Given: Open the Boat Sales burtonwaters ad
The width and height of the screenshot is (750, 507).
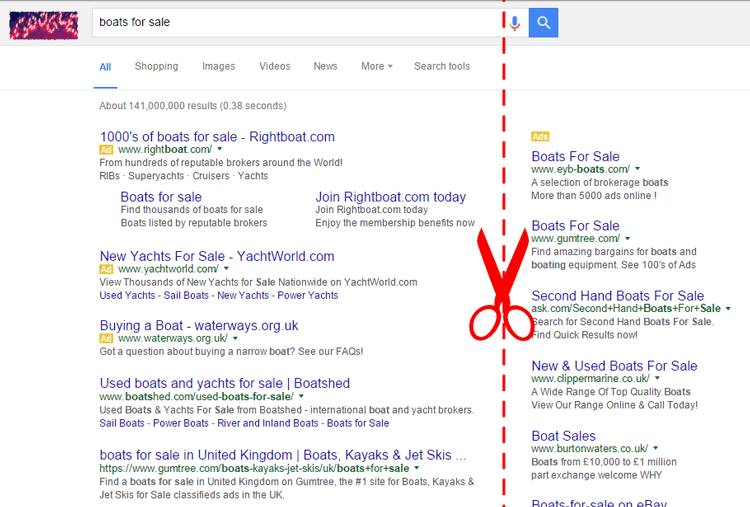Looking at the screenshot, I should [564, 436].
